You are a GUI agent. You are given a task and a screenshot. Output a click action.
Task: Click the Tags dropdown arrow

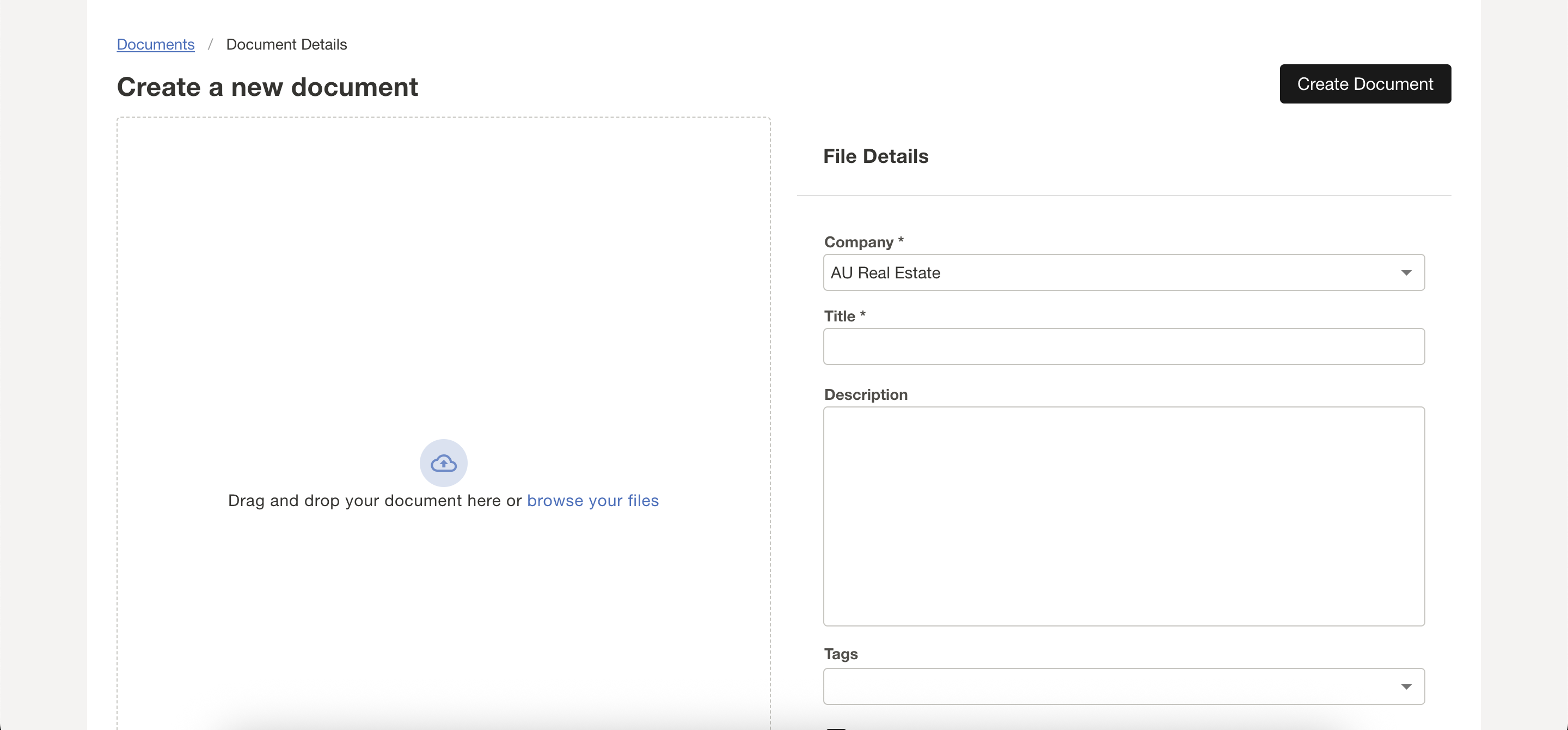tap(1406, 687)
